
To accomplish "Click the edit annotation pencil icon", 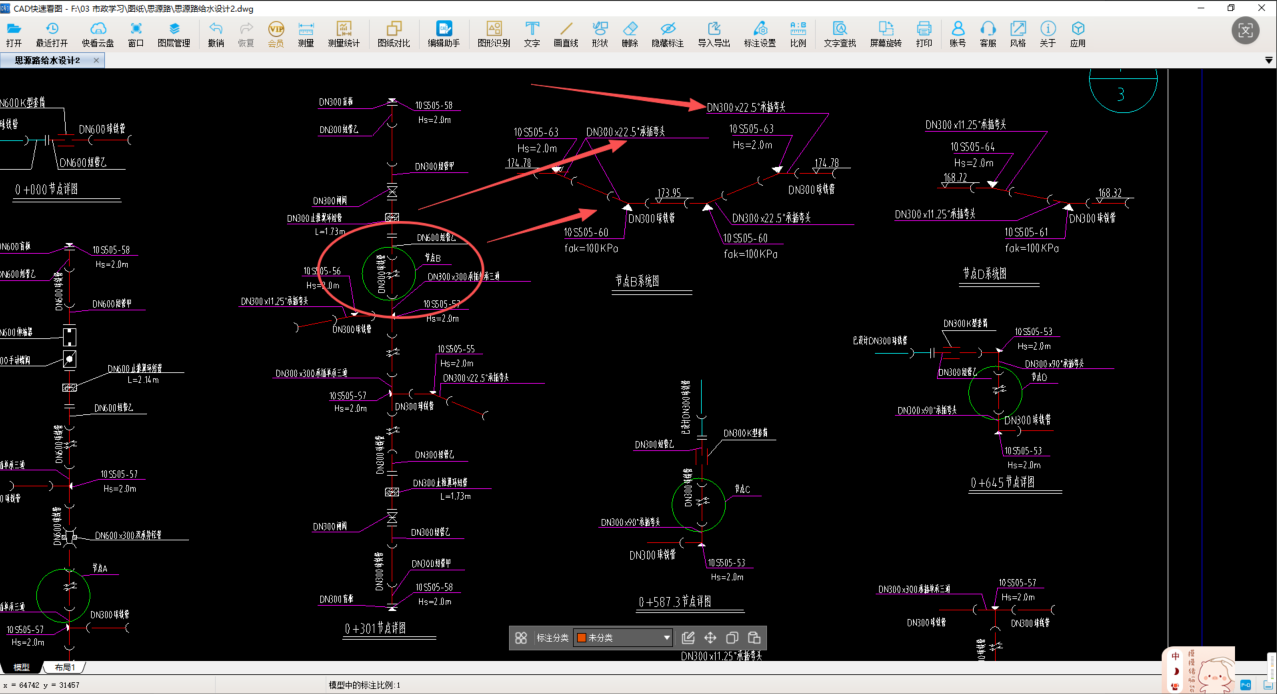I will [688, 637].
